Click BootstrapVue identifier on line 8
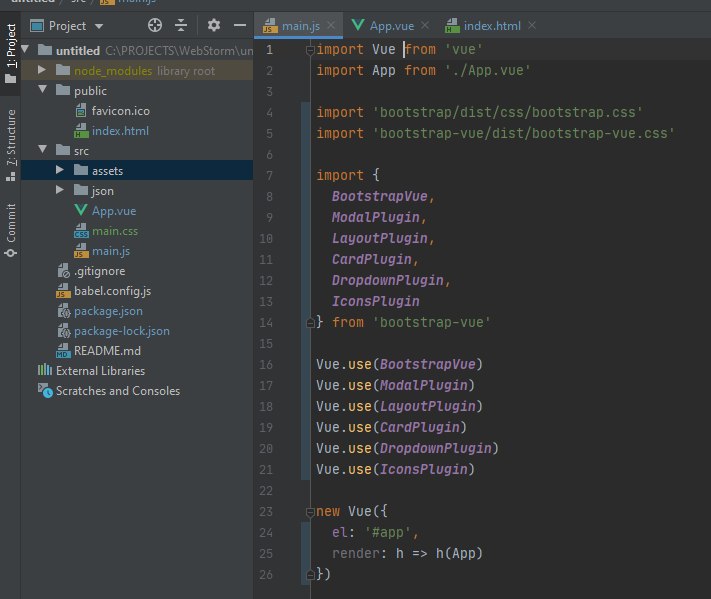Viewport: 711px width, 599px height. pyautogui.click(x=380, y=196)
